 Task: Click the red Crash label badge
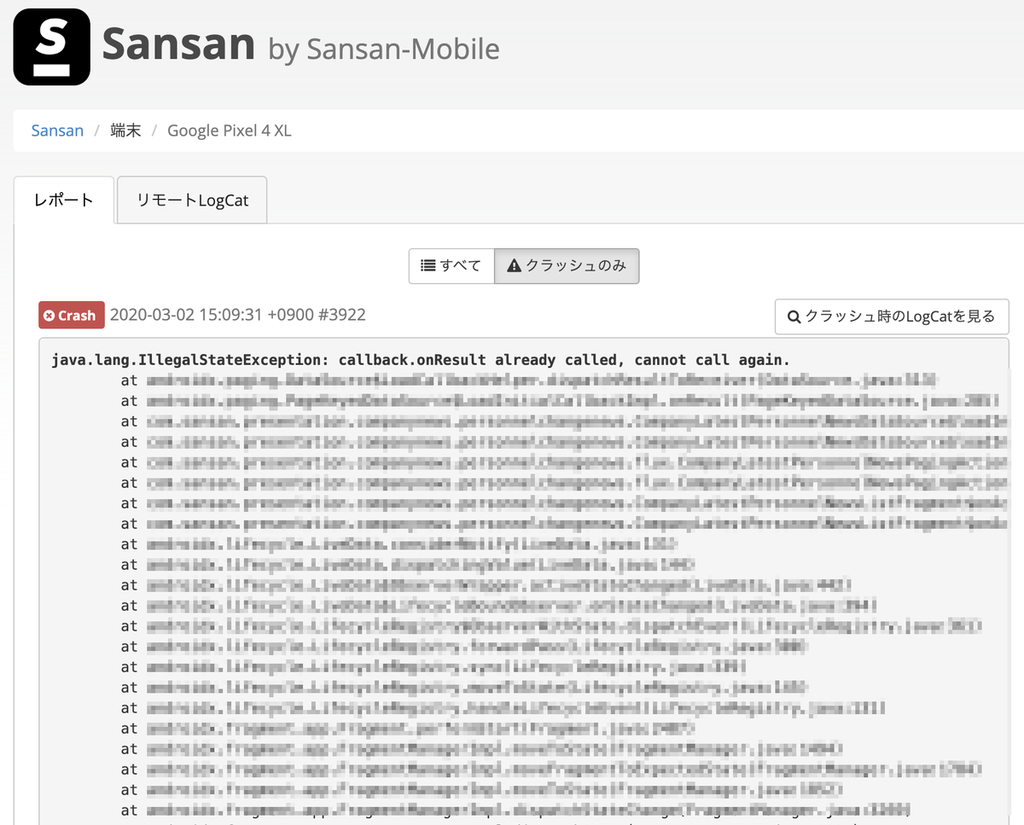[71, 315]
